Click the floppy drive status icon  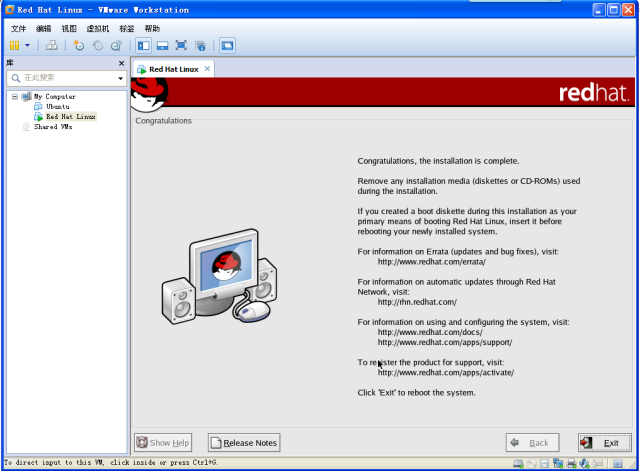(544, 464)
